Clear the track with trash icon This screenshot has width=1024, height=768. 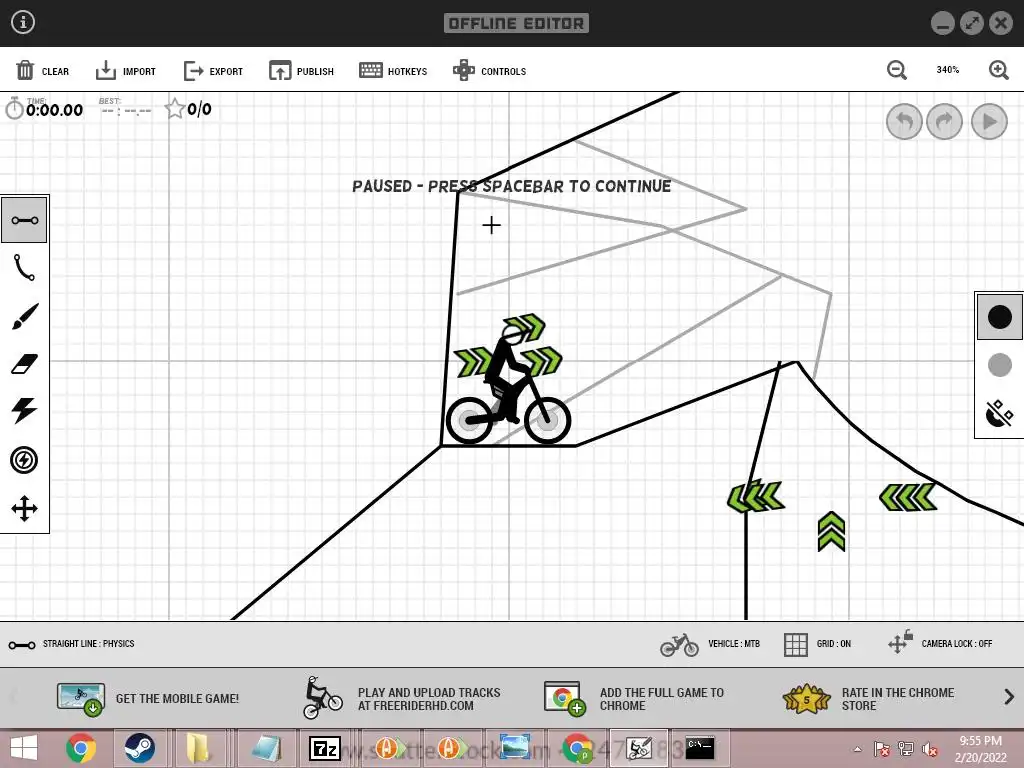pos(42,71)
